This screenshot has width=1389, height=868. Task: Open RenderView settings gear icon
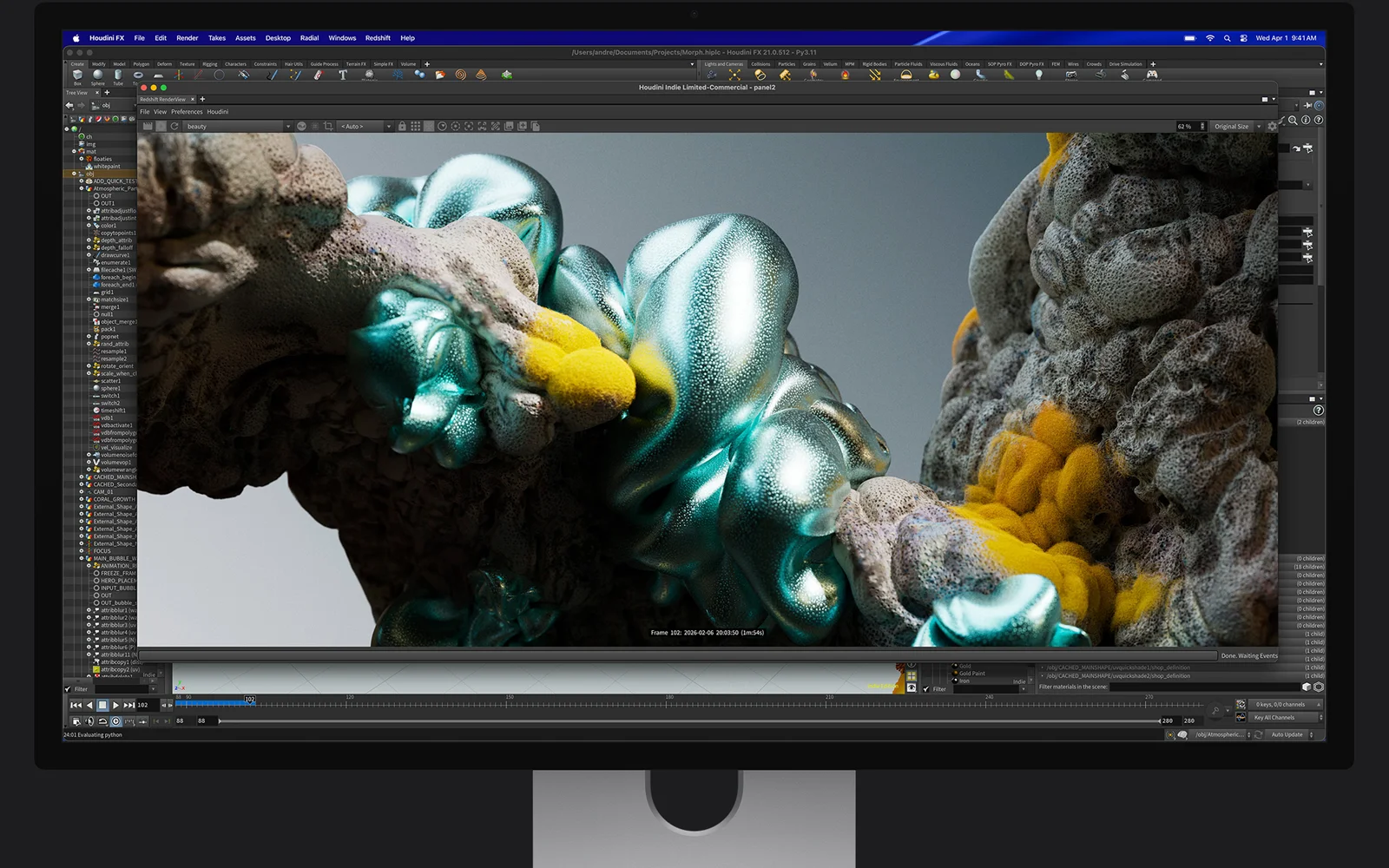point(1273,127)
